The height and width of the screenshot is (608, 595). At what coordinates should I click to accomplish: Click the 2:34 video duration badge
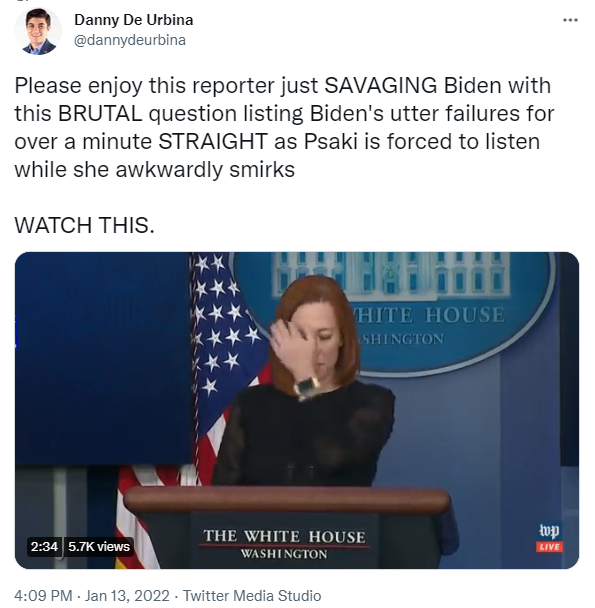click(x=44, y=547)
